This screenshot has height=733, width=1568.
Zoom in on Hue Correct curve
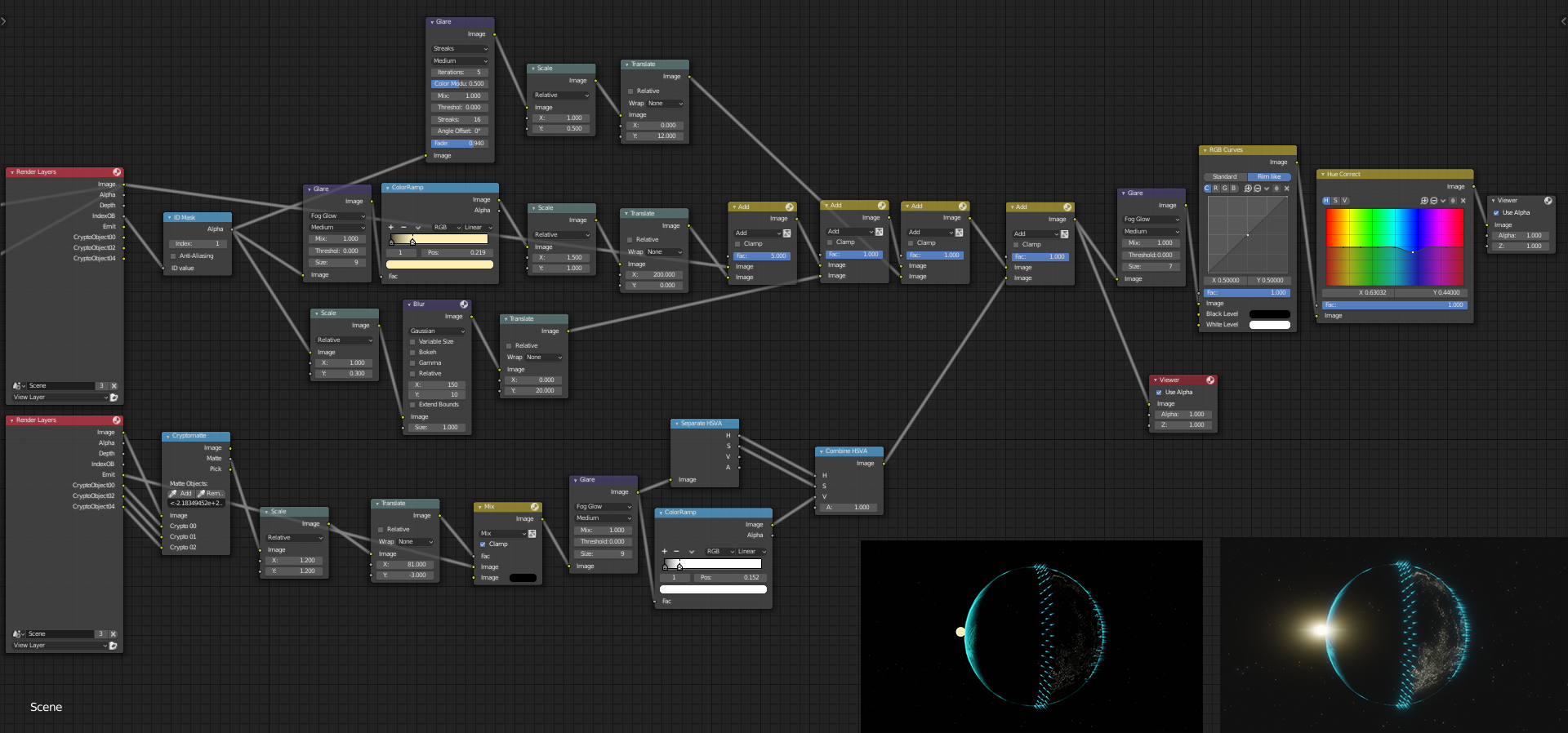tap(1424, 201)
